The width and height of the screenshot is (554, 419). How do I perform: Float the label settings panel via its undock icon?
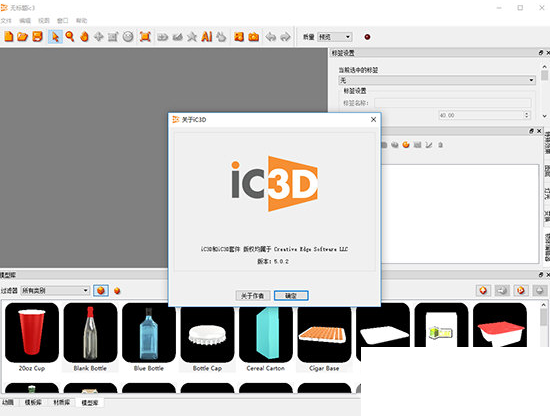click(541, 53)
